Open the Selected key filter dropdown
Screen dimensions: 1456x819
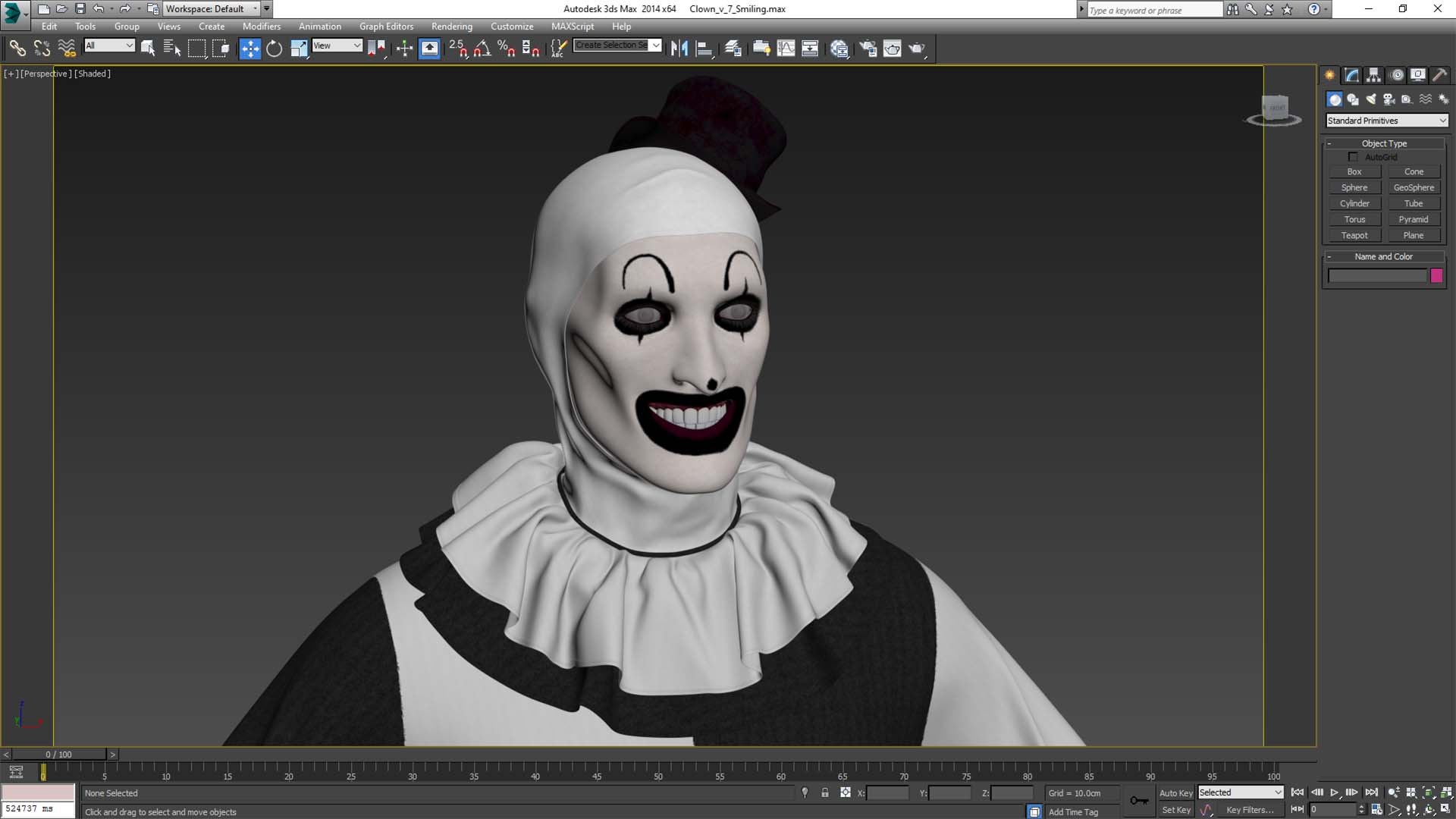coord(1241,792)
